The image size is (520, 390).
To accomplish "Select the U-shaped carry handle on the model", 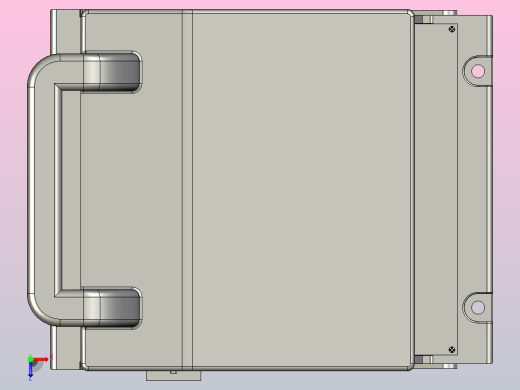I will pos(44,190).
